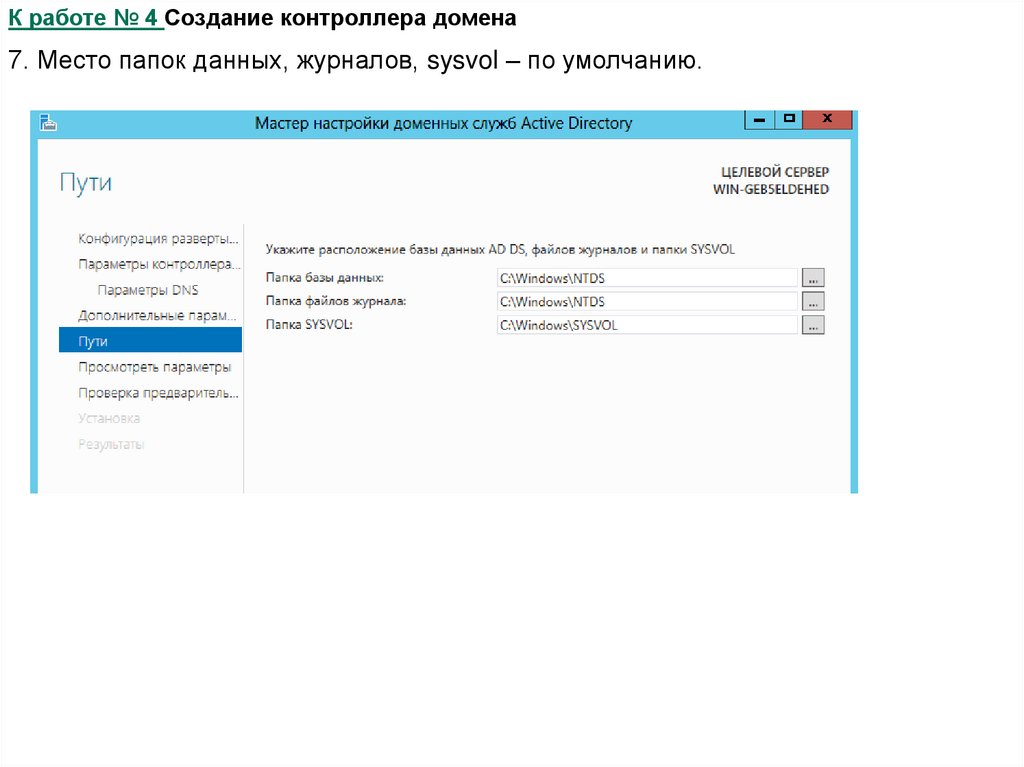Browse for the SYSVOL folder path

coord(813,325)
